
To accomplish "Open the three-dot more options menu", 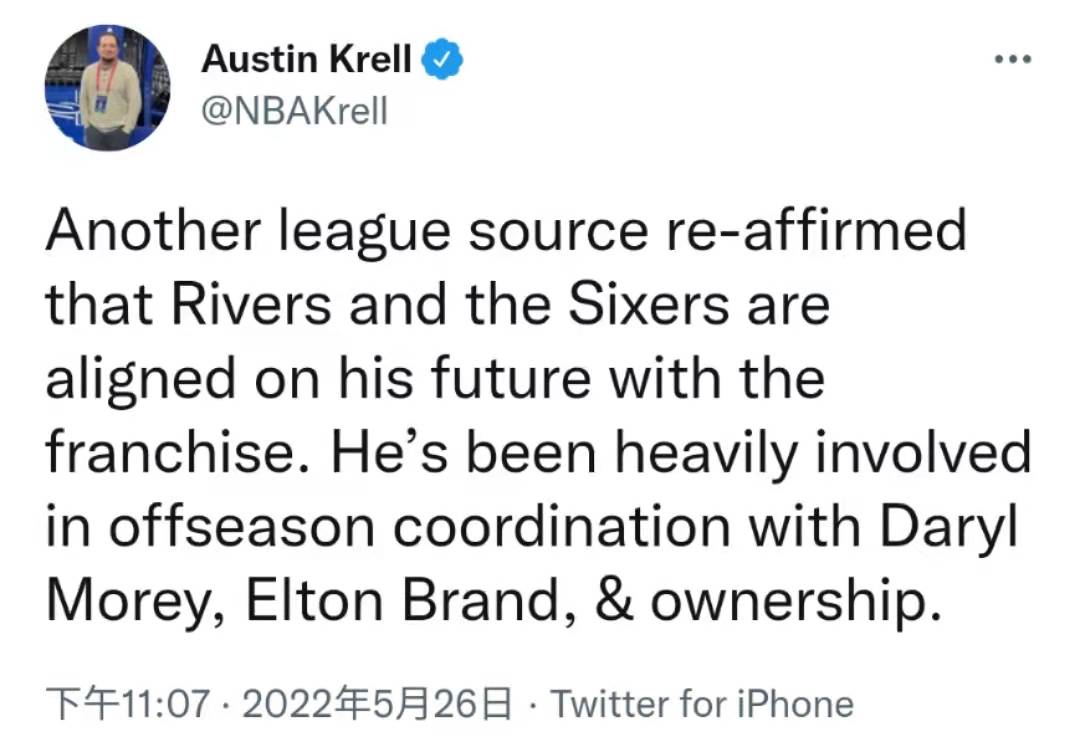I will (x=1012, y=59).
